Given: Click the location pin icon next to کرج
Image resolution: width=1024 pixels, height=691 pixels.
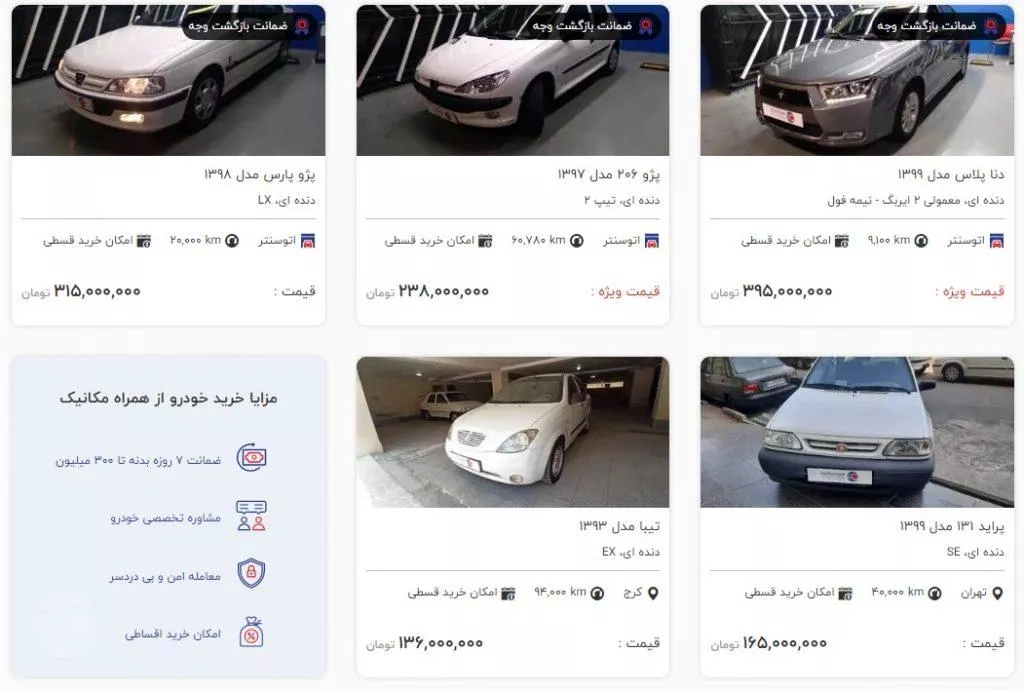Looking at the screenshot, I should coord(652,593).
